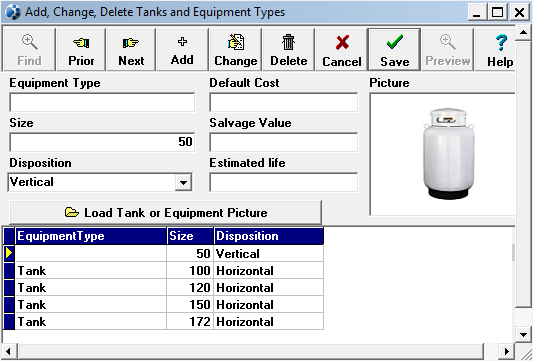Click the Add plus icon button

[183, 50]
